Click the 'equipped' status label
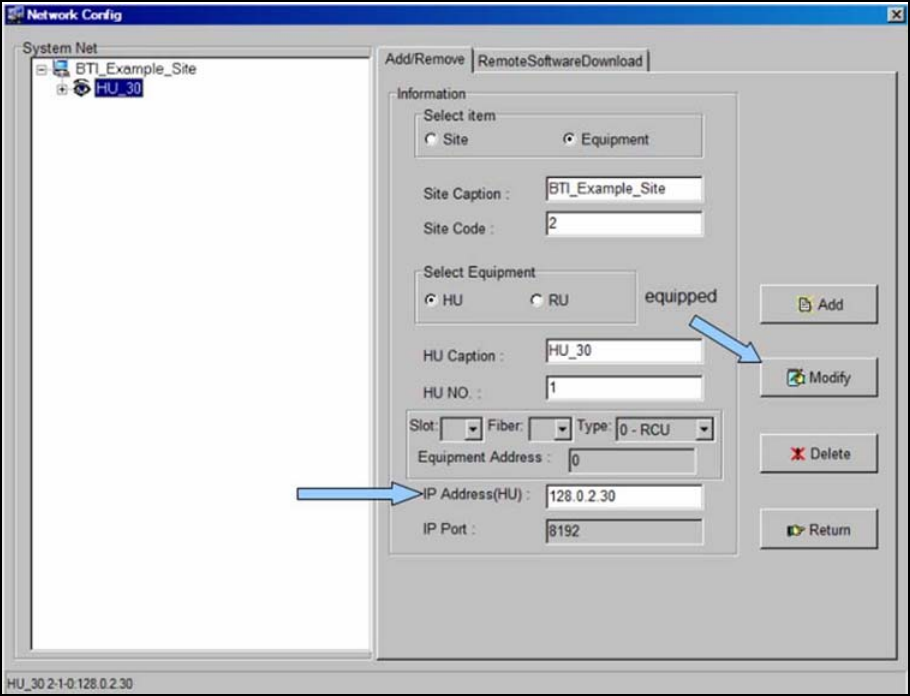The height and width of the screenshot is (696, 910). tap(681, 296)
